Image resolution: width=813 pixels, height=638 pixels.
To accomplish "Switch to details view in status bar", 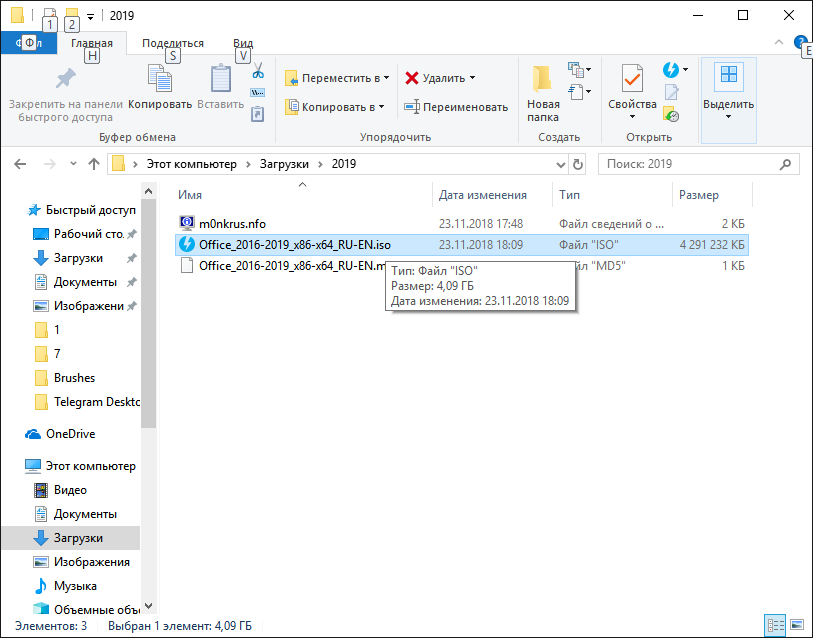I will click(x=775, y=626).
